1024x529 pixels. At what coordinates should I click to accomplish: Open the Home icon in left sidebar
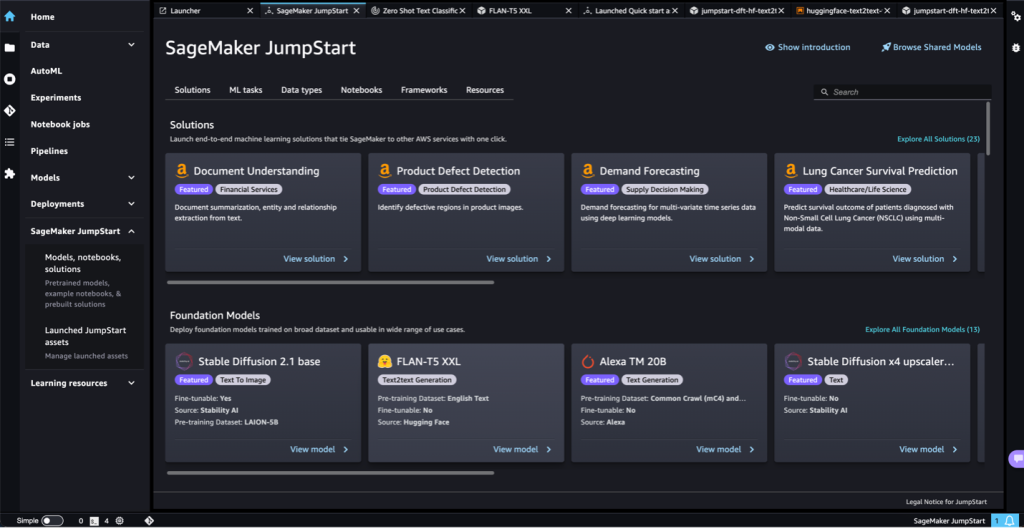(10, 16)
